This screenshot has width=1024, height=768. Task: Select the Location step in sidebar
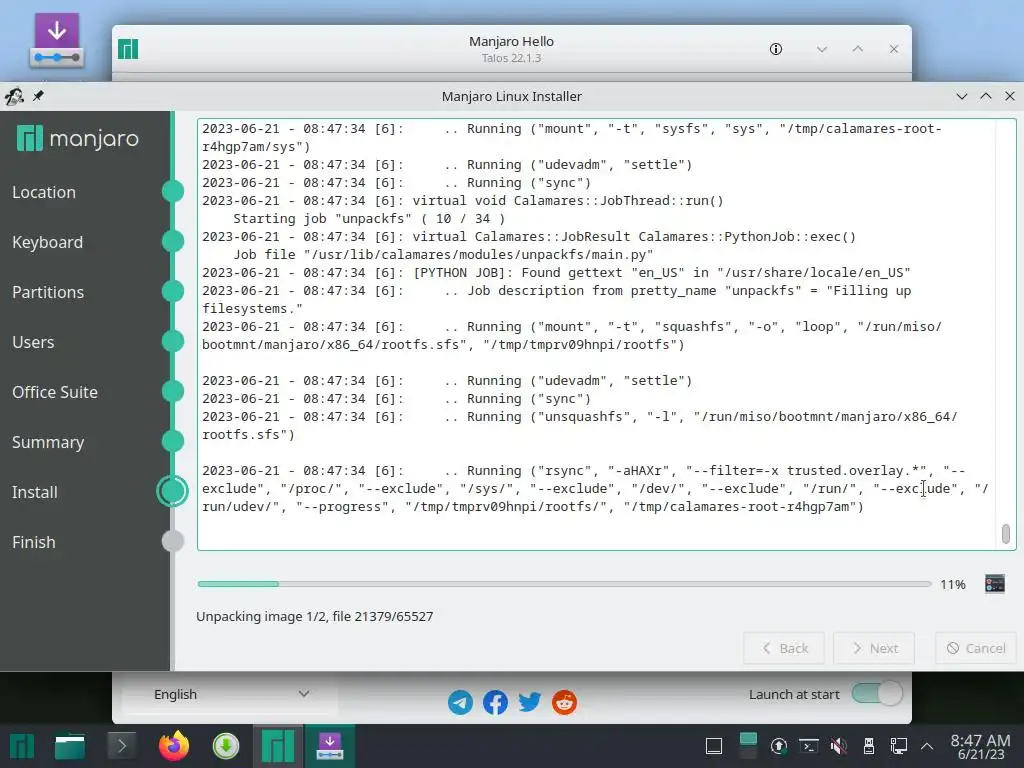click(44, 192)
